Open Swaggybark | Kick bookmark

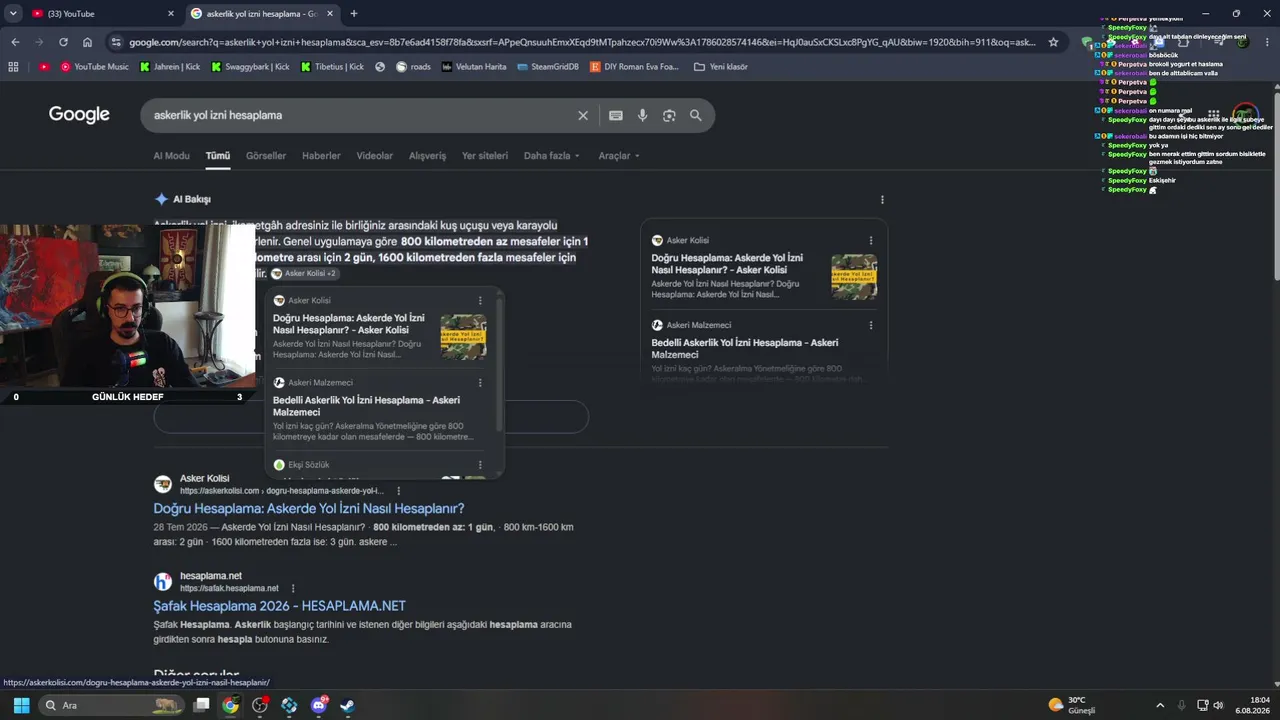click(x=250, y=67)
